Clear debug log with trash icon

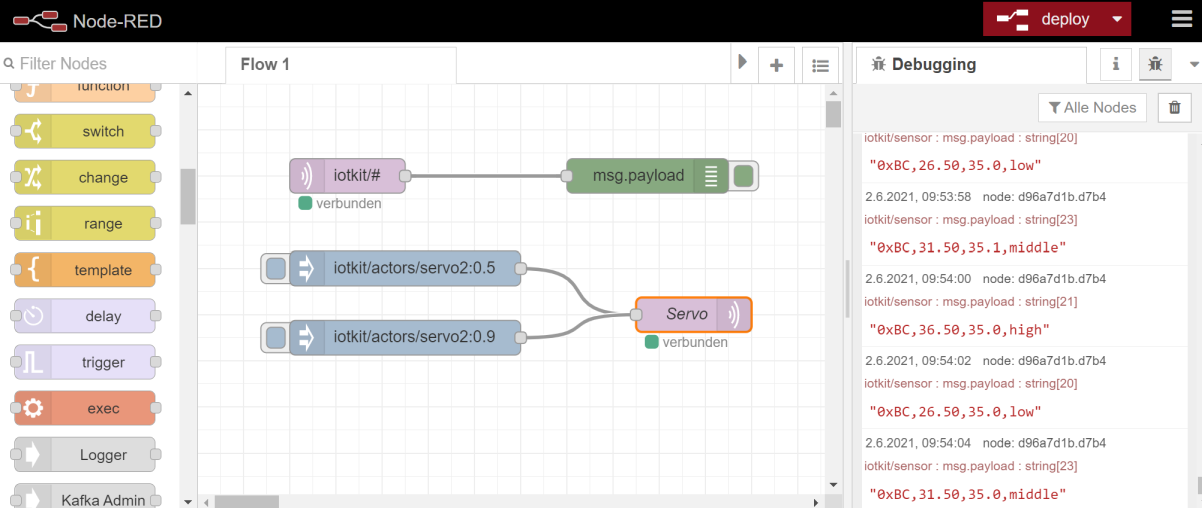pyautogui.click(x=1174, y=108)
